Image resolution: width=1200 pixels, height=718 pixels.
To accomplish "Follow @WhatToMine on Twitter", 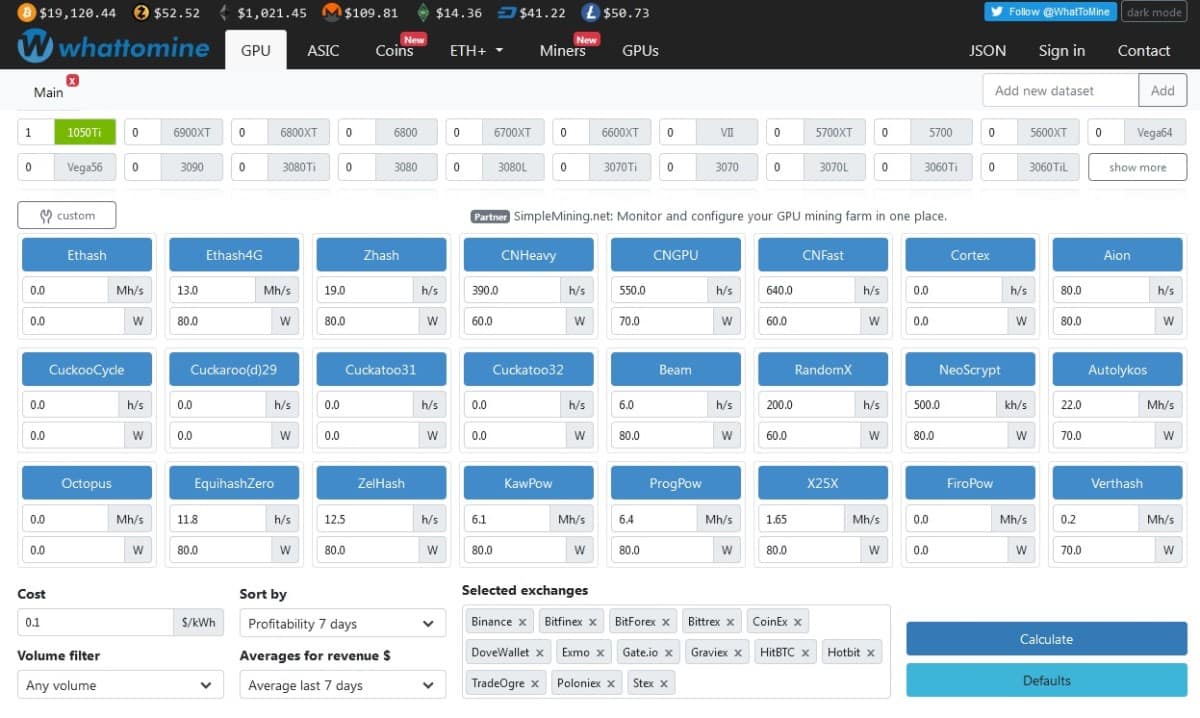I will click(x=1049, y=12).
